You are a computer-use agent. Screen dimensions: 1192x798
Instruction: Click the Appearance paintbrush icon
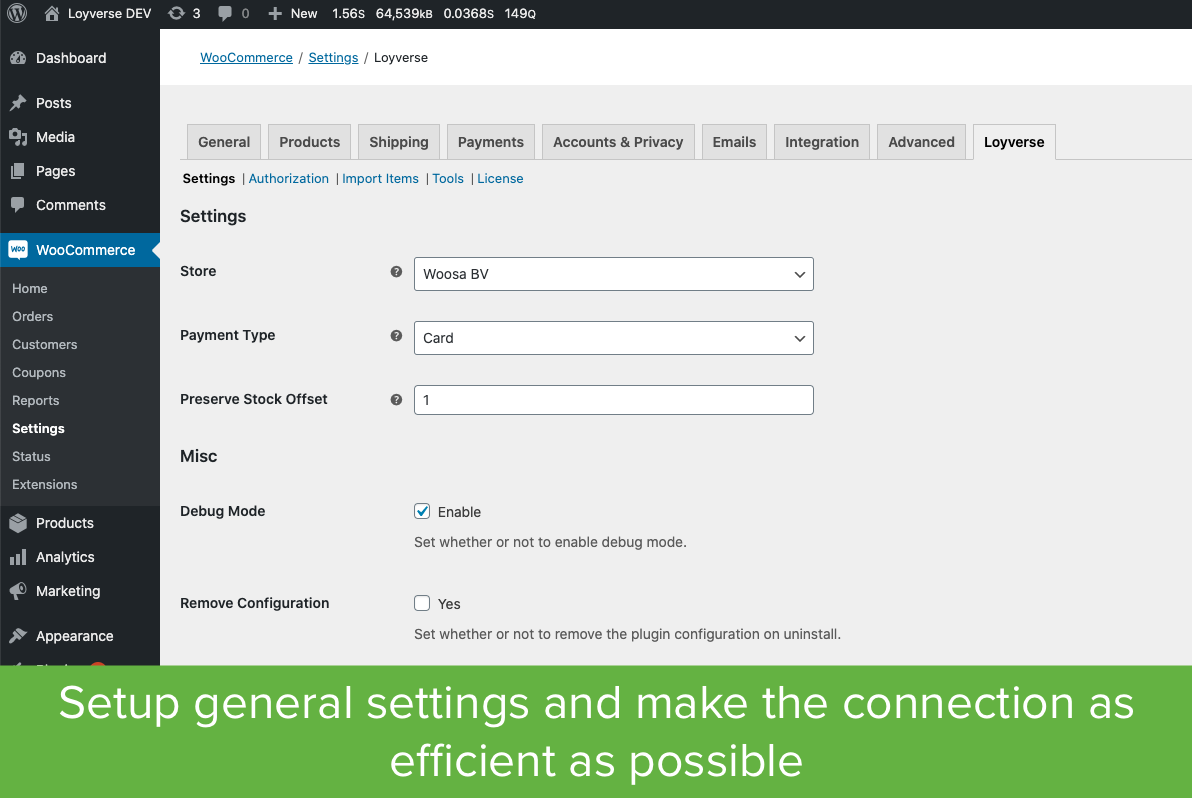pos(18,635)
